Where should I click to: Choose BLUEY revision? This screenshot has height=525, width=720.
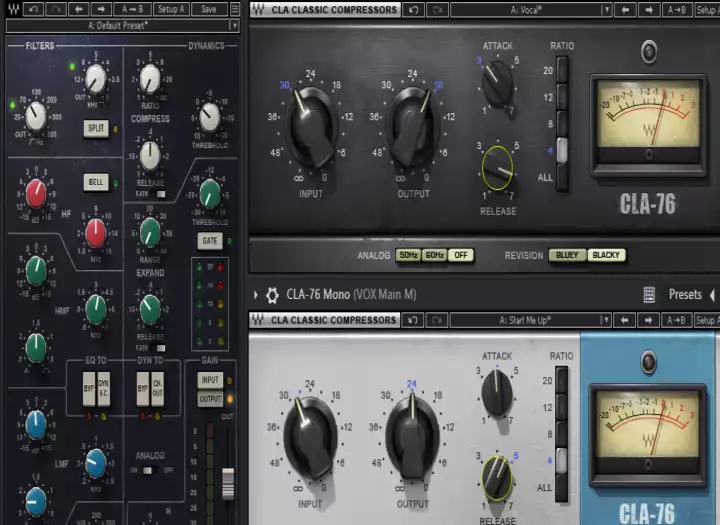568,255
